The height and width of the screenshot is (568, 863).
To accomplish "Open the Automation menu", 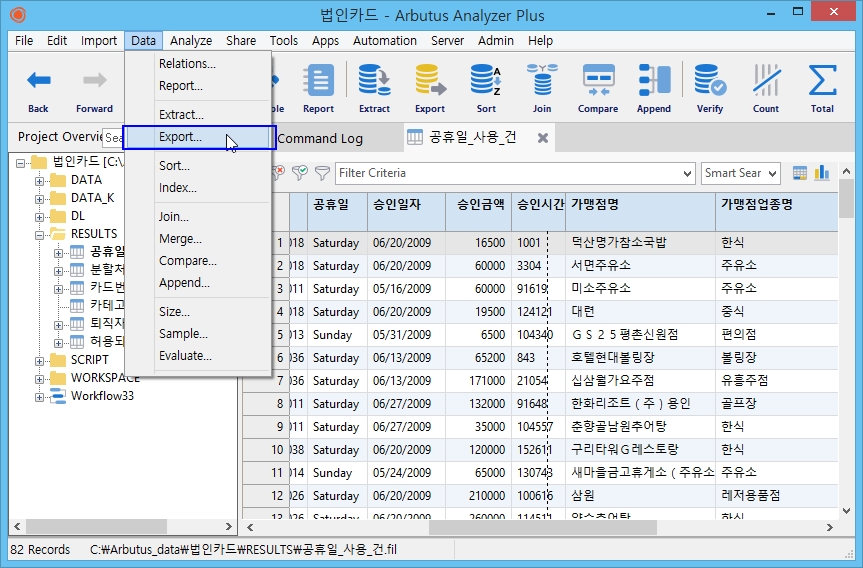I will point(385,41).
